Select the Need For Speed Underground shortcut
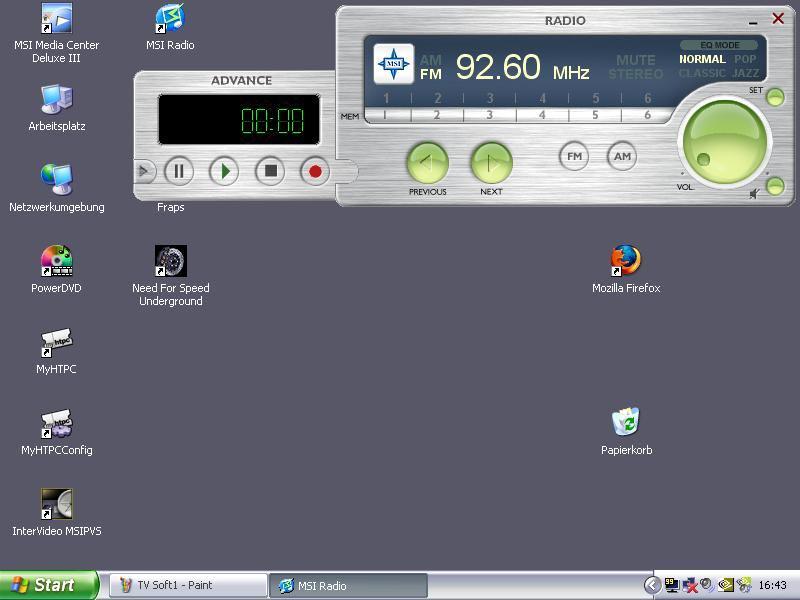This screenshot has width=800, height=600. pos(171,276)
